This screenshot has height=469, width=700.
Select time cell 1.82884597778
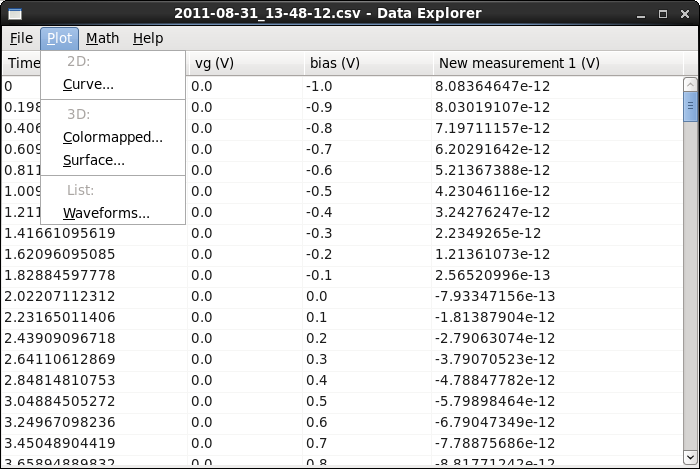(95, 275)
